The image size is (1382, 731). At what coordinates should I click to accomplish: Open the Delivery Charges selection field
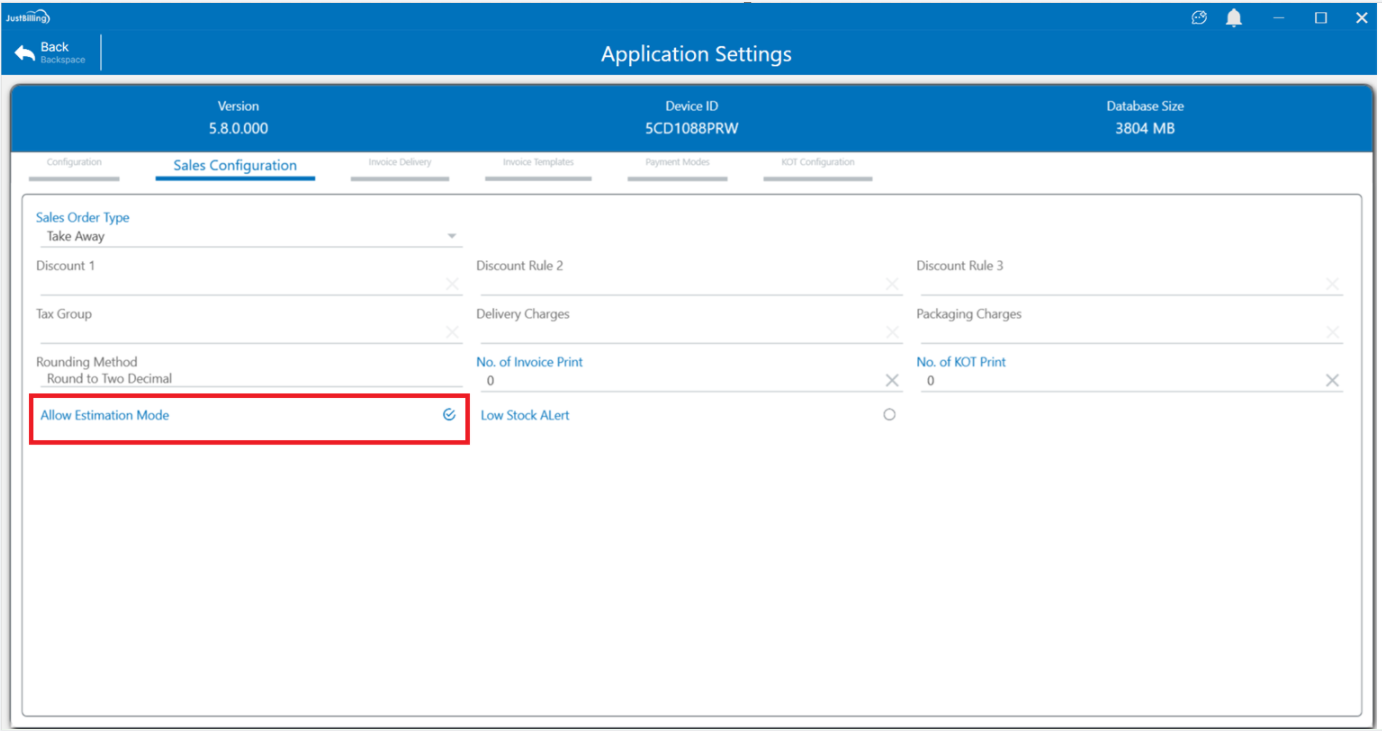[x=680, y=332]
